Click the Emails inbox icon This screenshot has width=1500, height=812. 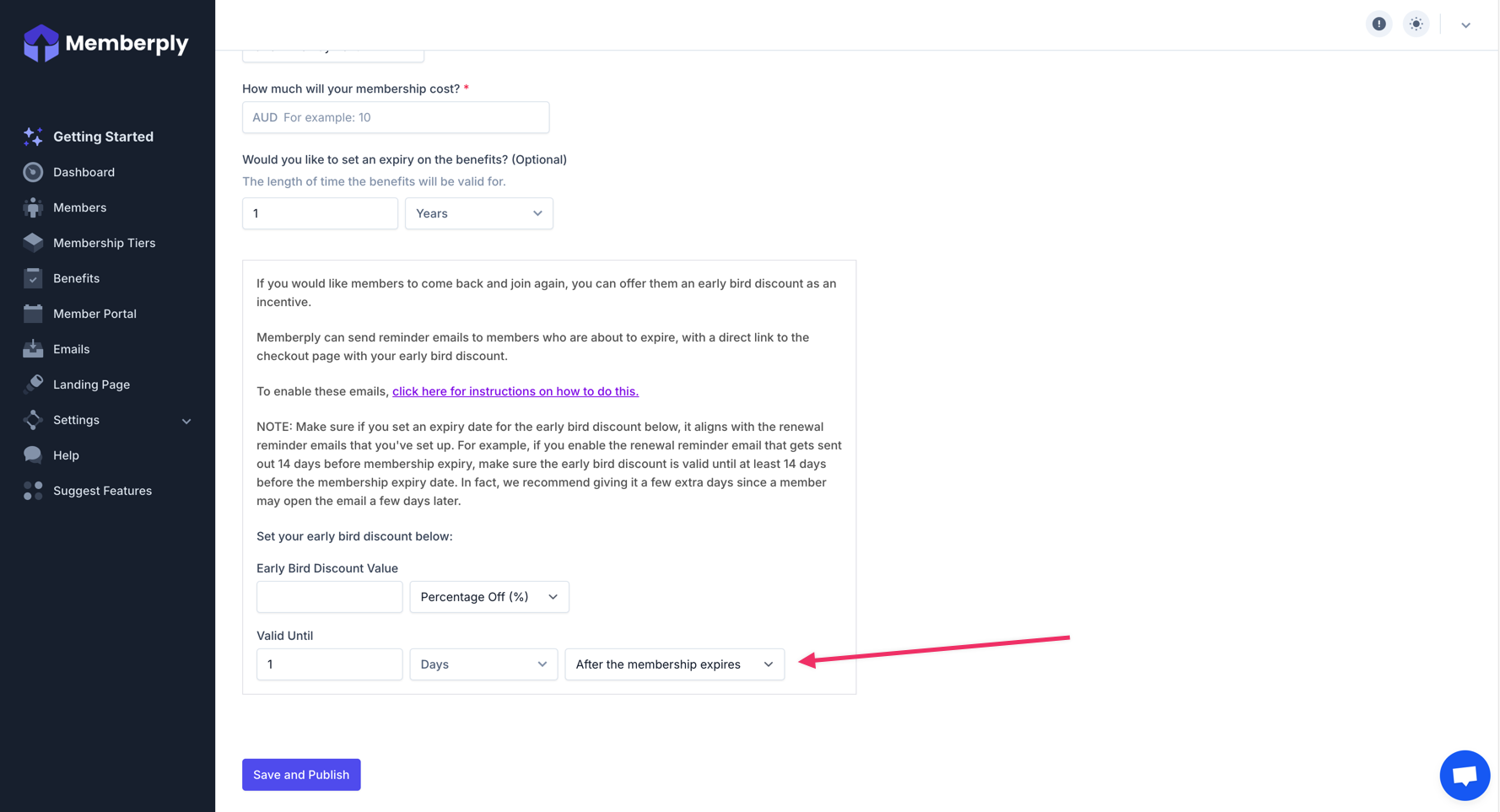(33, 349)
